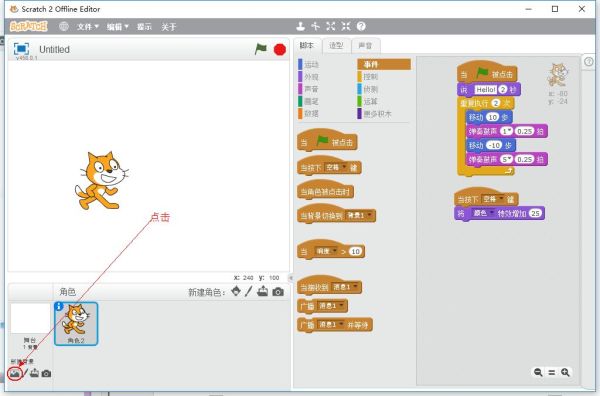Image resolution: width=600 pixels, height=396 pixels.
Task: Open the 文件 menu
Action: click(x=88, y=26)
